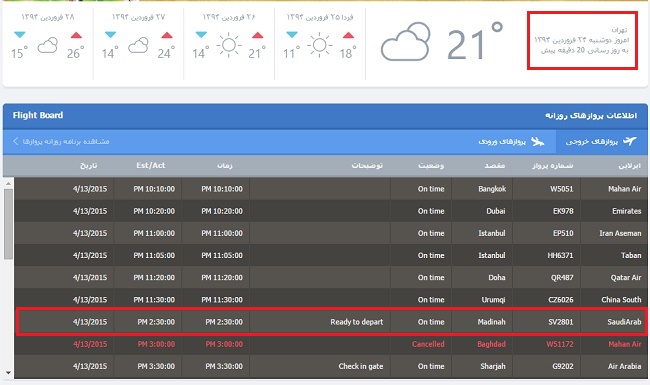
Task: Click the sun icon for 25 Farvardin forecast
Action: 320,44
